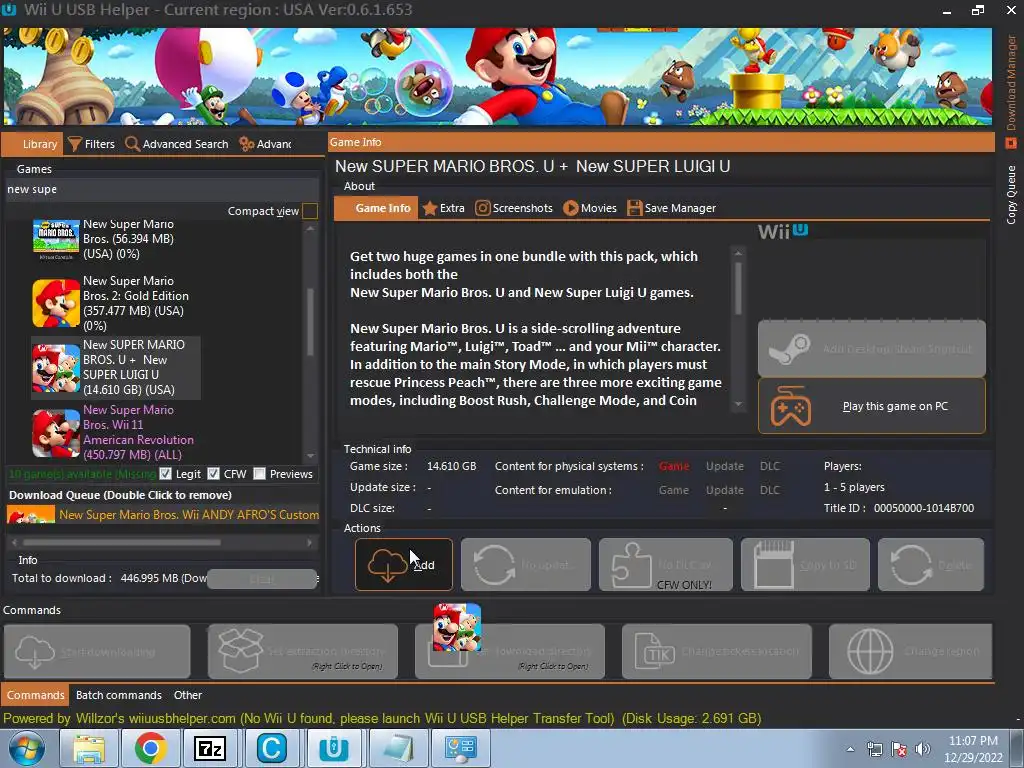Show hidden tray icons arrow

(x=850, y=749)
